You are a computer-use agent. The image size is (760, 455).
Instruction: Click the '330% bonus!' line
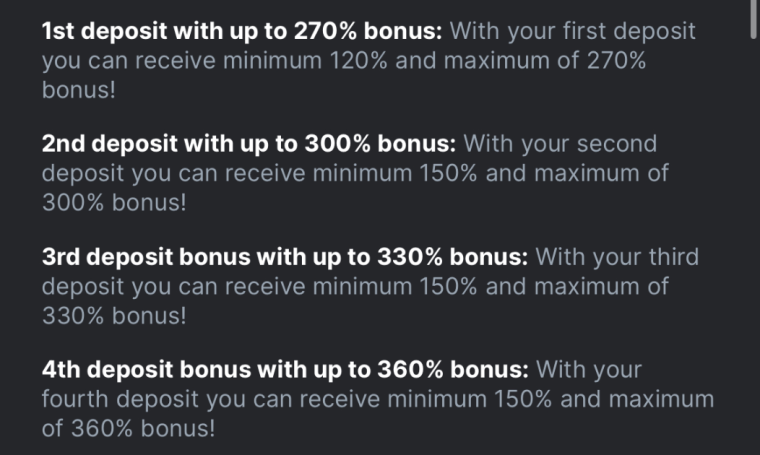(x=114, y=315)
